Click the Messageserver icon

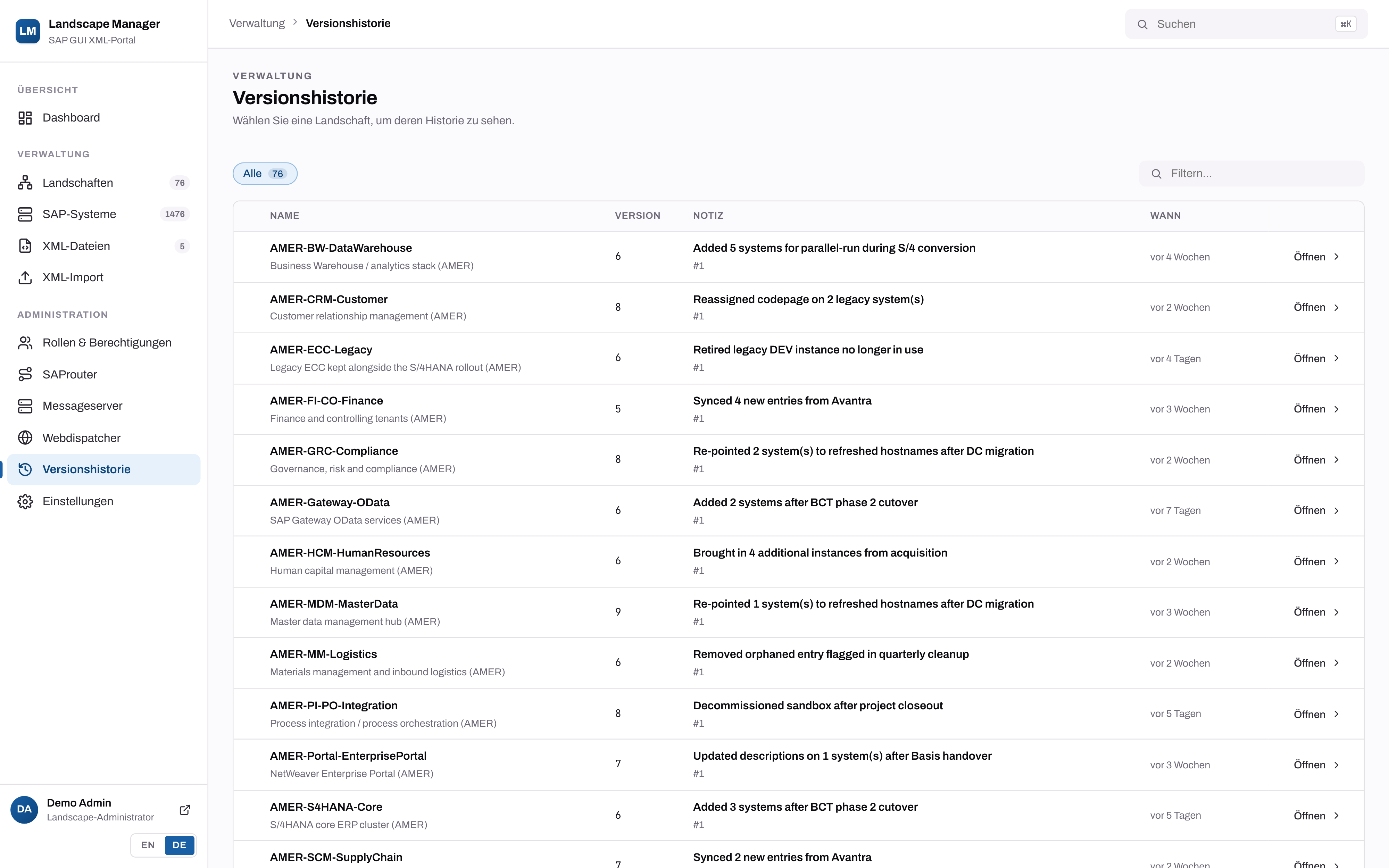[25, 406]
